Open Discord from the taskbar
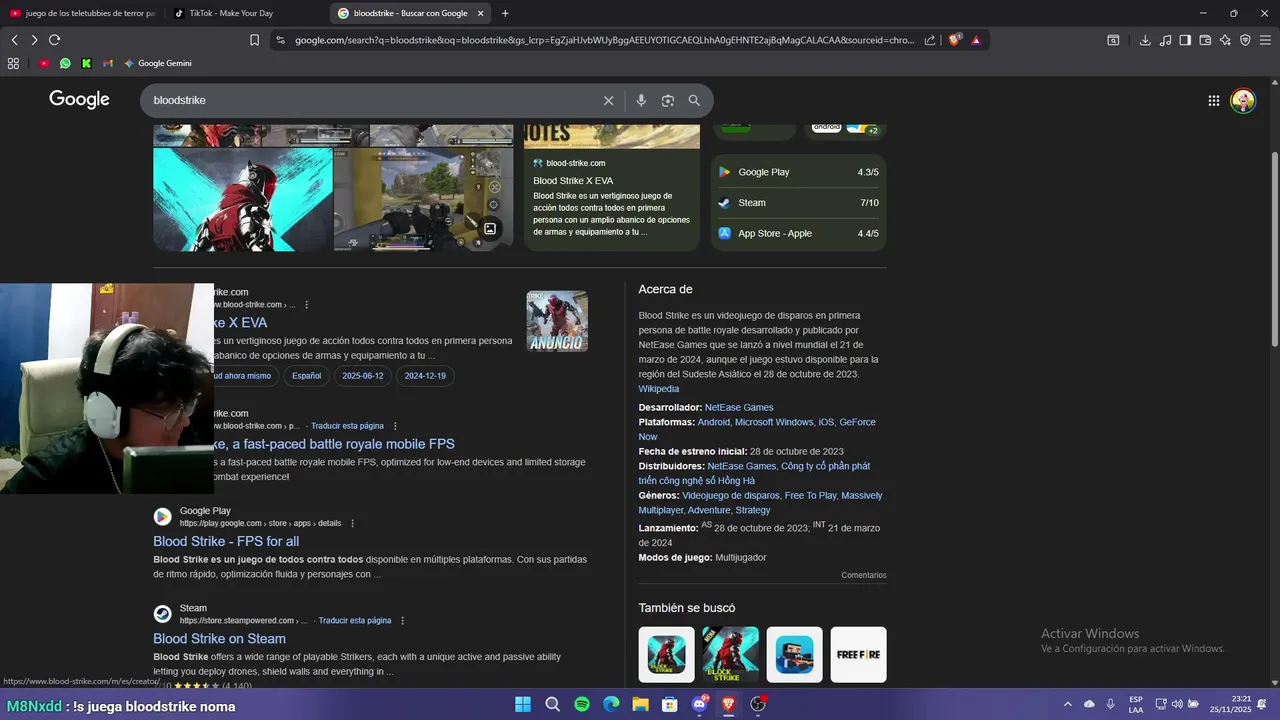 tap(699, 704)
